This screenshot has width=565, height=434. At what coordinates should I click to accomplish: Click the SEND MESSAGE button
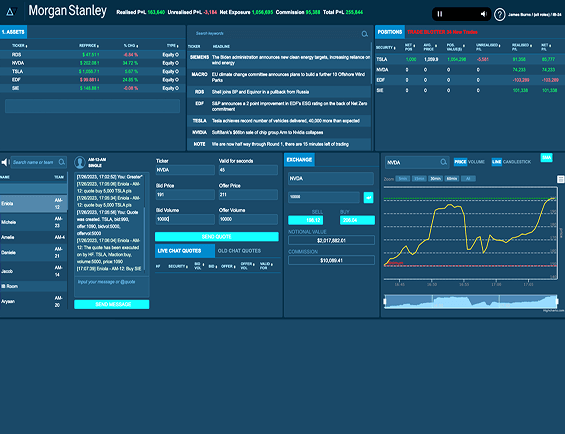[112, 304]
